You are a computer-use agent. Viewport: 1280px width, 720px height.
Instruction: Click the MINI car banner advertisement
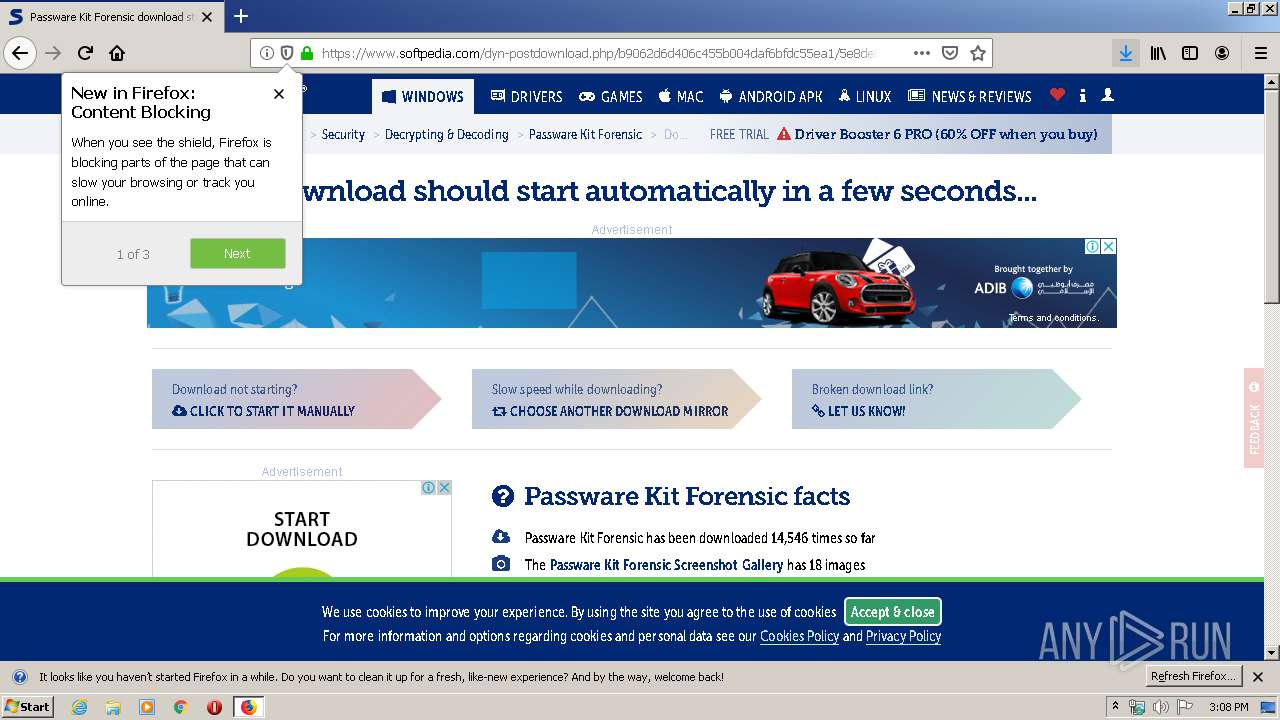(x=632, y=283)
